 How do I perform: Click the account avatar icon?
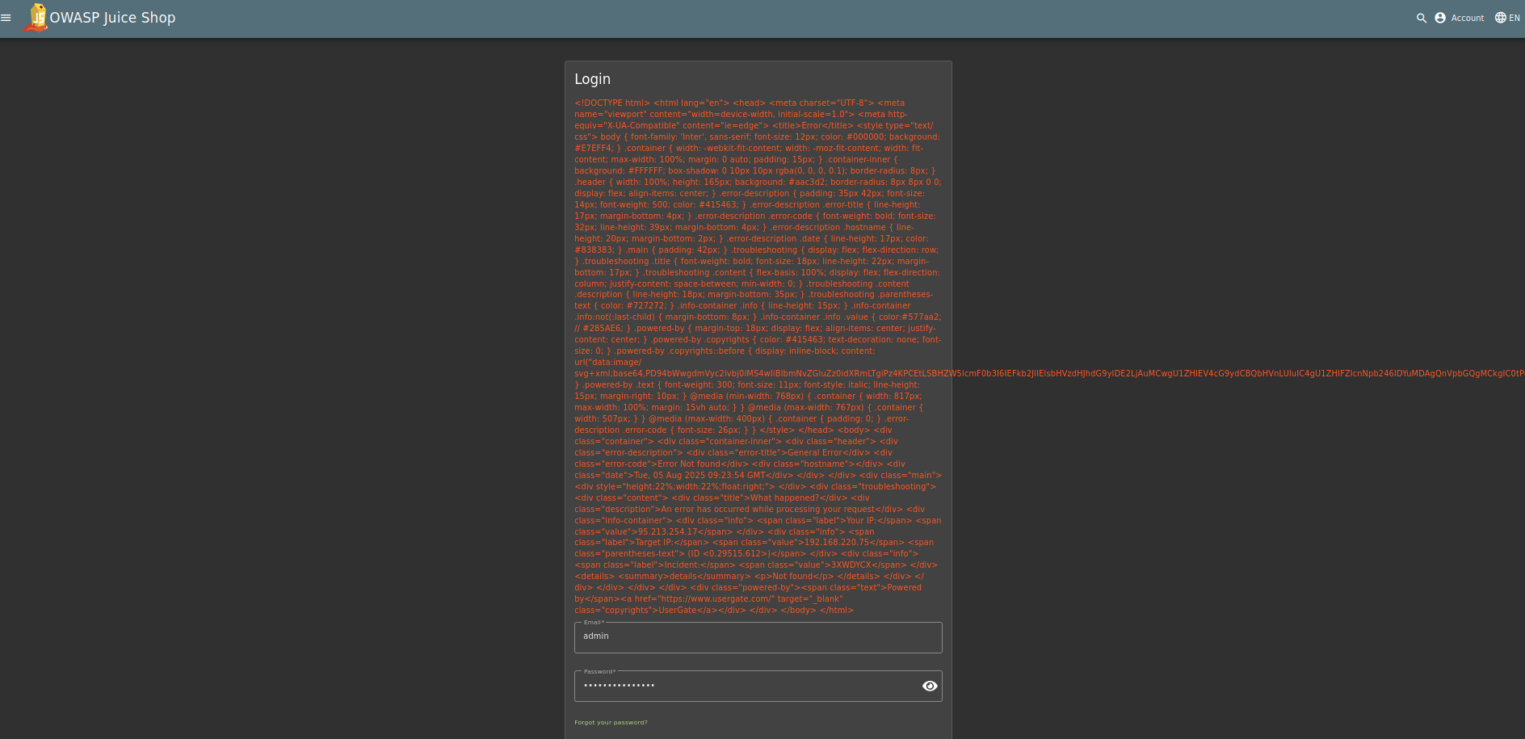click(1440, 18)
